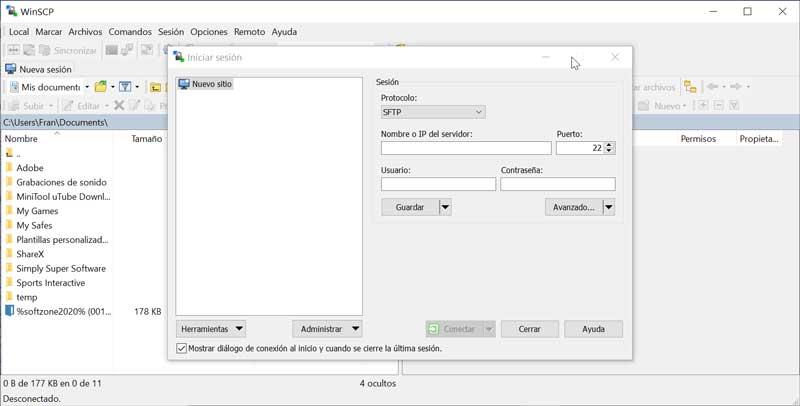The image size is (800, 406).
Task: Click the Permisos column header
Action: 698,139
